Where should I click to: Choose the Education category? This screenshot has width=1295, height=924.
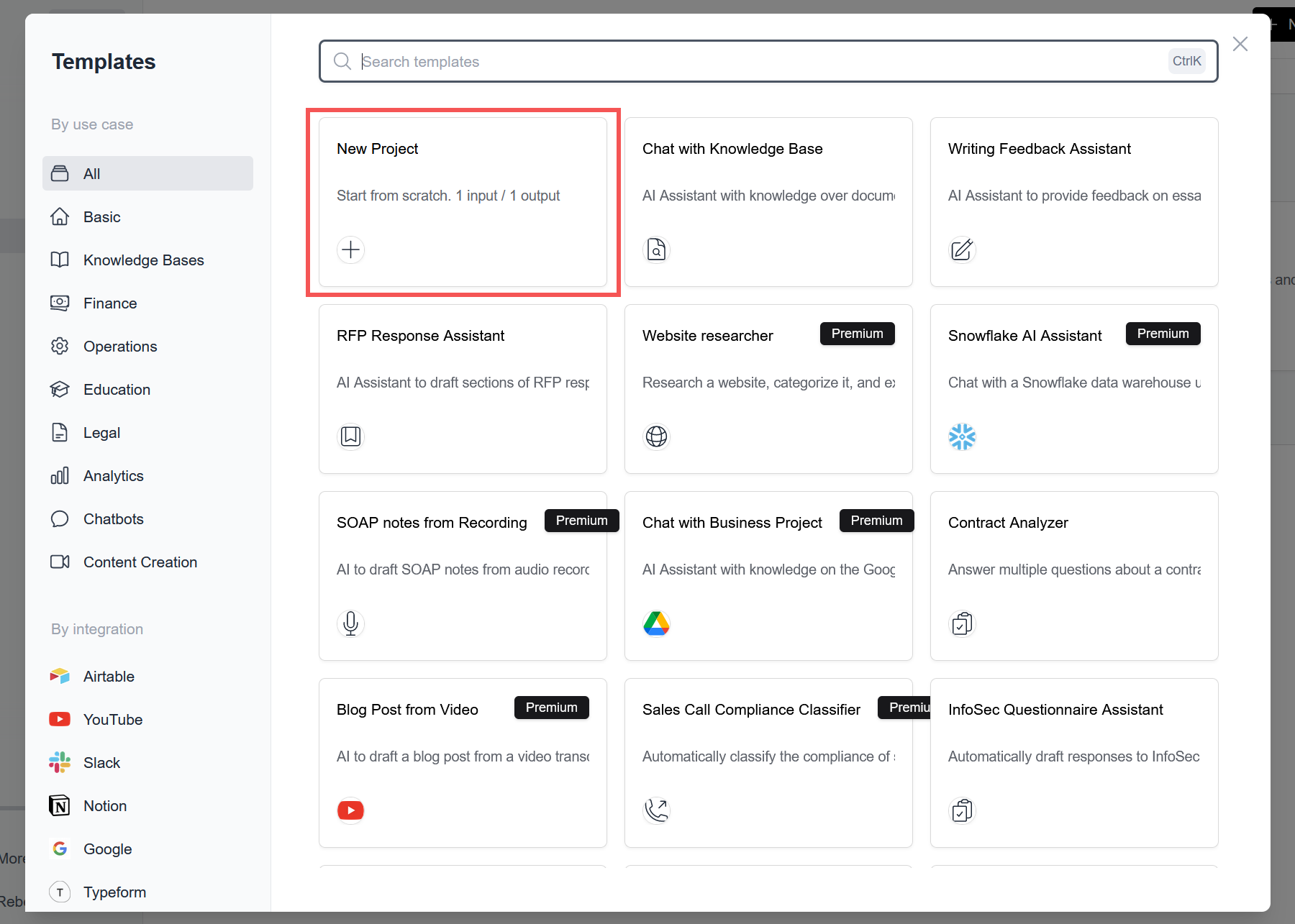[147, 389]
